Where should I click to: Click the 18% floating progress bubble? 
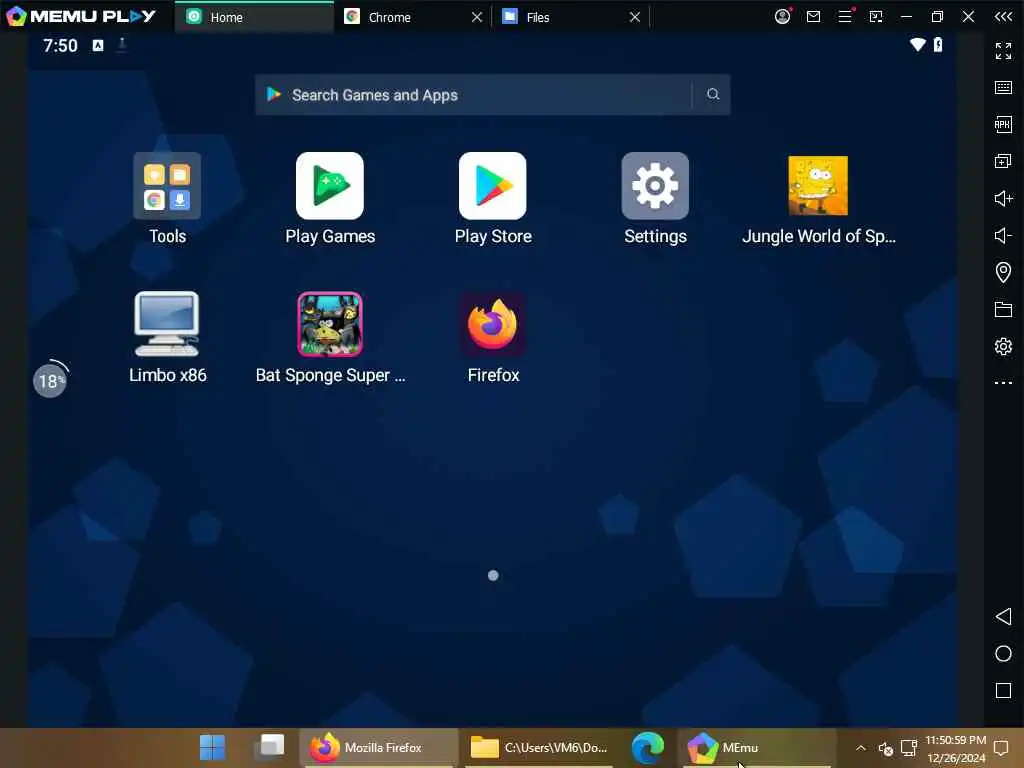[50, 379]
